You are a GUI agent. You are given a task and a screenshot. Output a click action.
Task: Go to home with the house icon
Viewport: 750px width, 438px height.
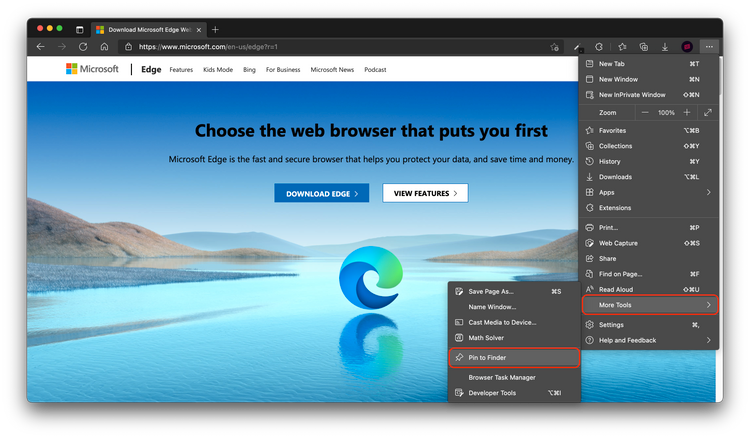click(x=104, y=47)
